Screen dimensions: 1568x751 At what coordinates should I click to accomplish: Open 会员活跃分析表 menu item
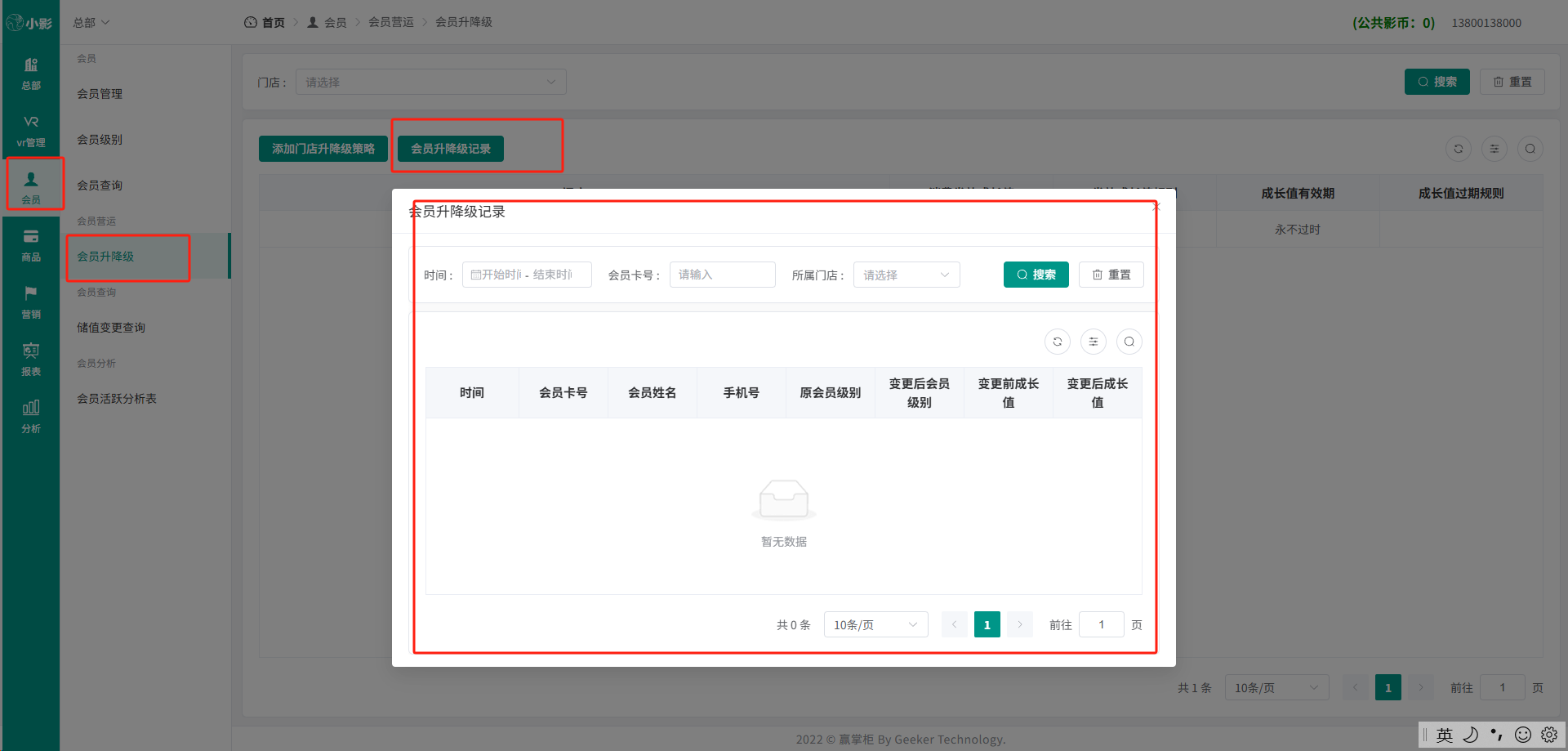[x=117, y=399]
